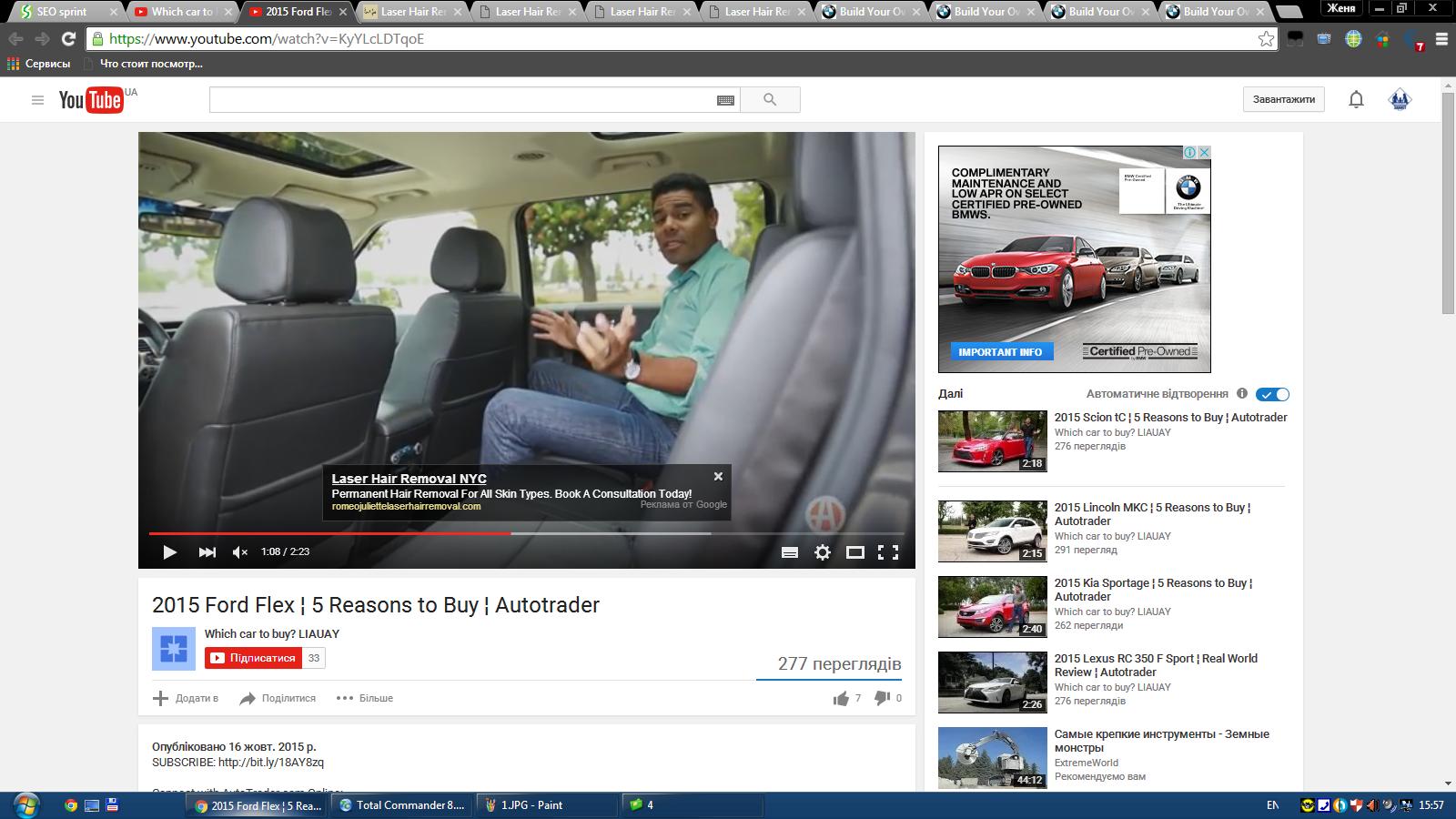
Task: Close the 2015 Ford Flex tab
Action: coord(343,12)
